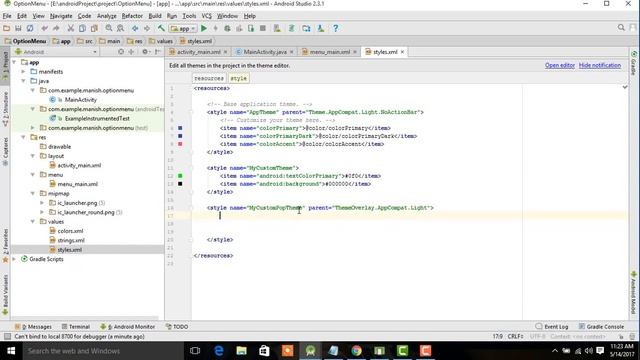Open the Android Monitor tool window
This screenshot has width=640, height=360.
tap(128, 327)
